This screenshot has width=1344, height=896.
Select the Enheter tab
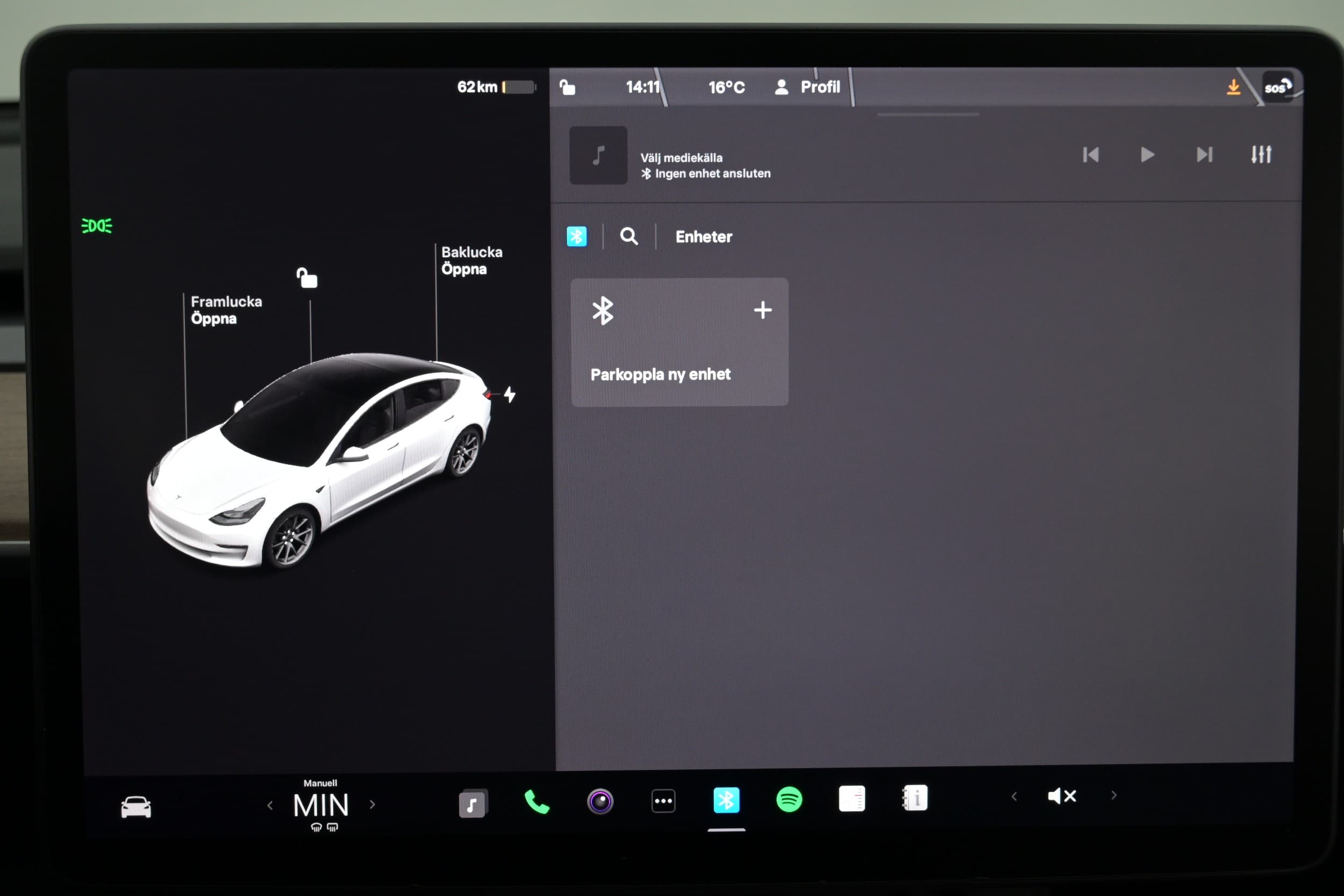[x=703, y=236]
